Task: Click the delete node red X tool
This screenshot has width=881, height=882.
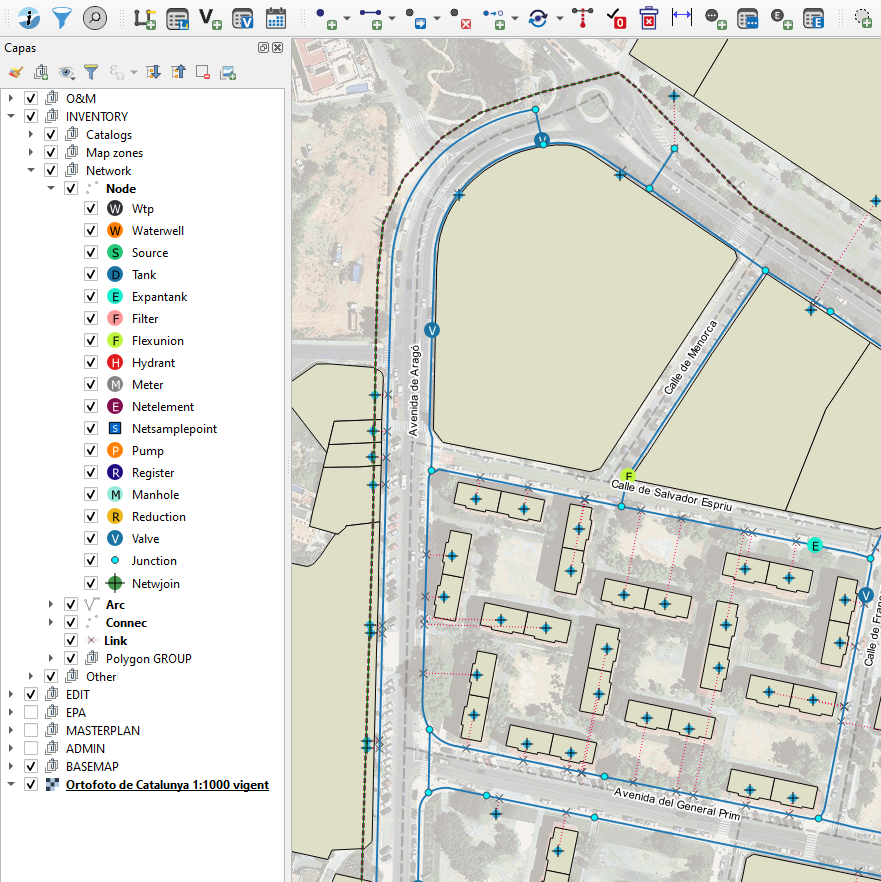Action: coord(461,18)
